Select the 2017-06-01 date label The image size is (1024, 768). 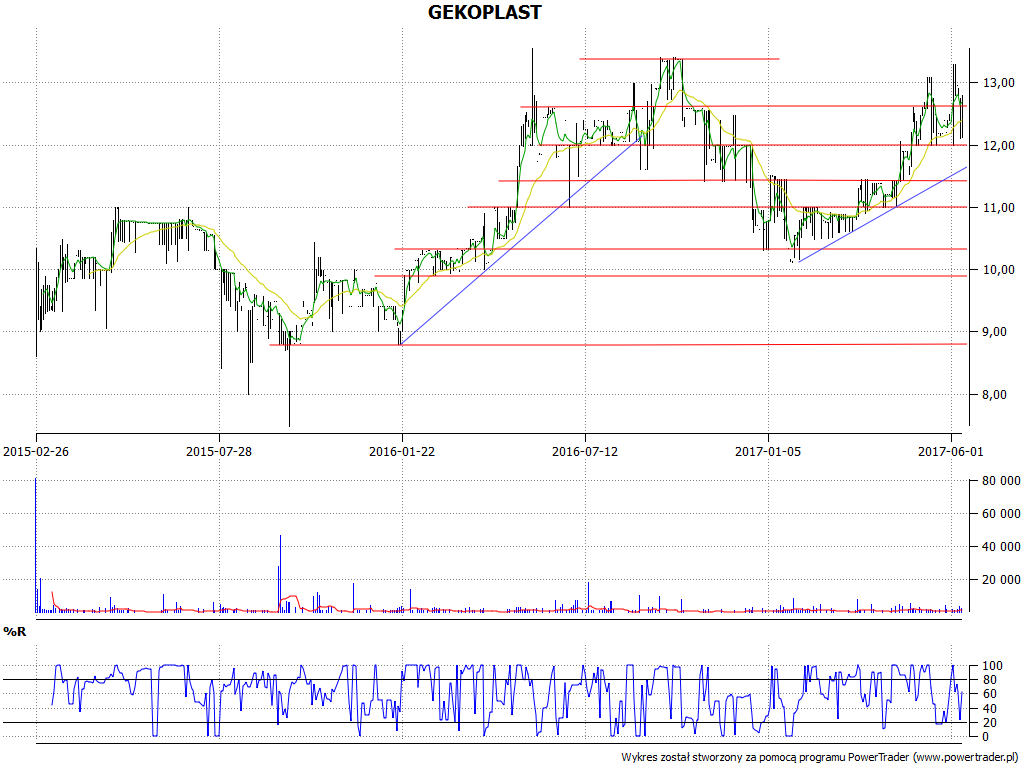pyautogui.click(x=950, y=451)
